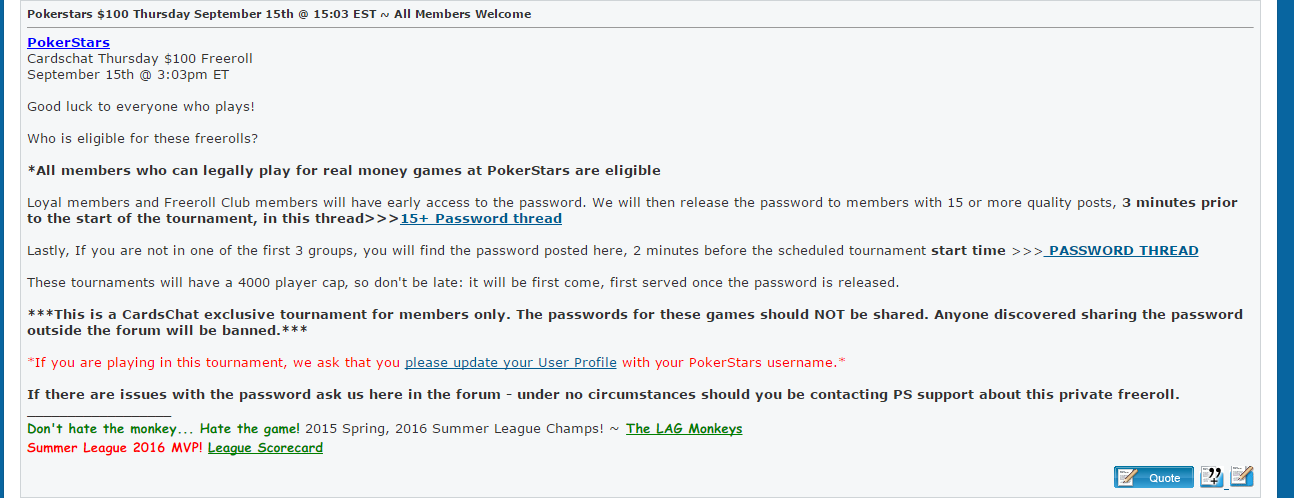Click the post title about Pokerstars $100 Thursday
This screenshot has height=498, width=1294.
279,14
